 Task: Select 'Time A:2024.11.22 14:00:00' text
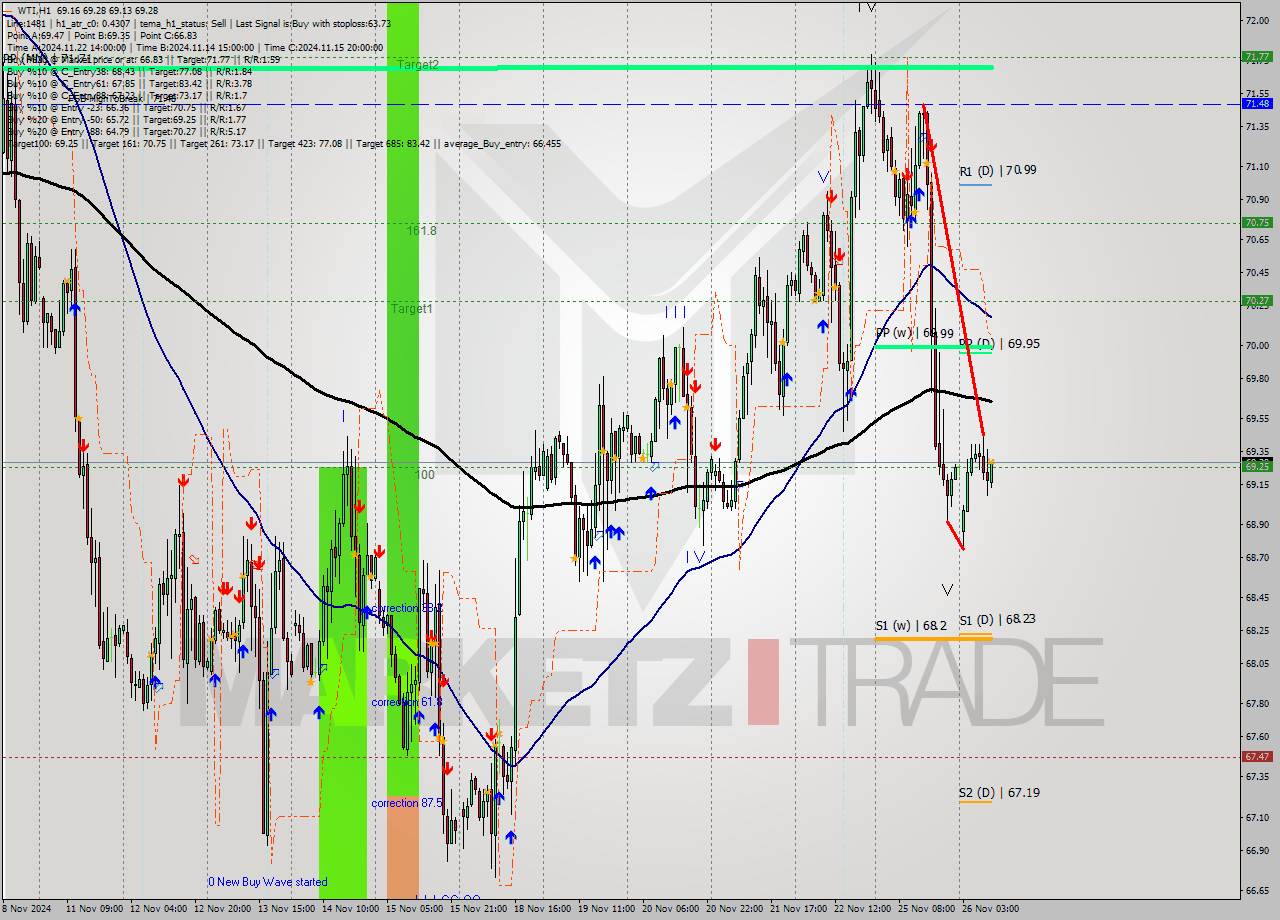[66, 47]
